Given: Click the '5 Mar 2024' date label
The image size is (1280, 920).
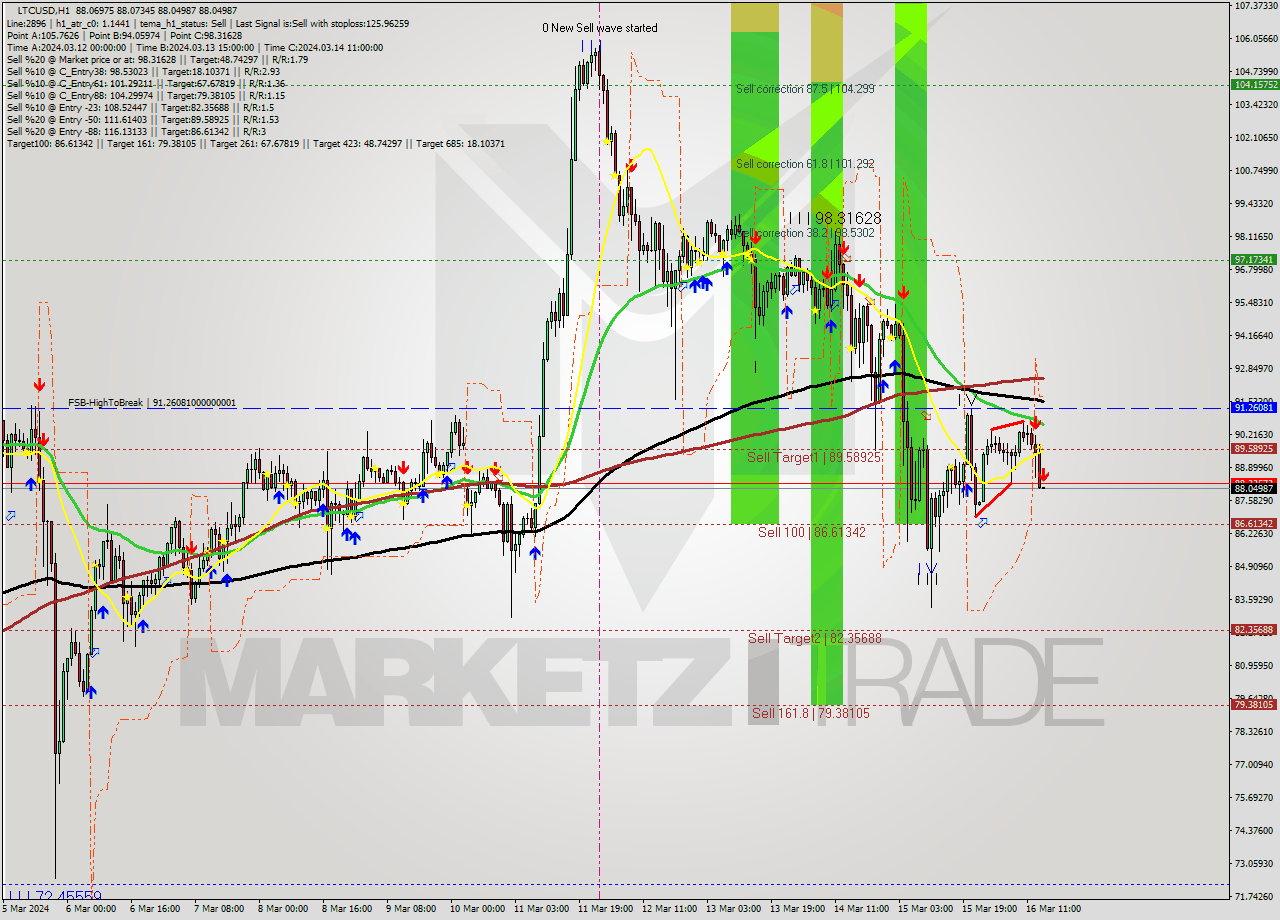Looking at the screenshot, I should pos(27,909).
